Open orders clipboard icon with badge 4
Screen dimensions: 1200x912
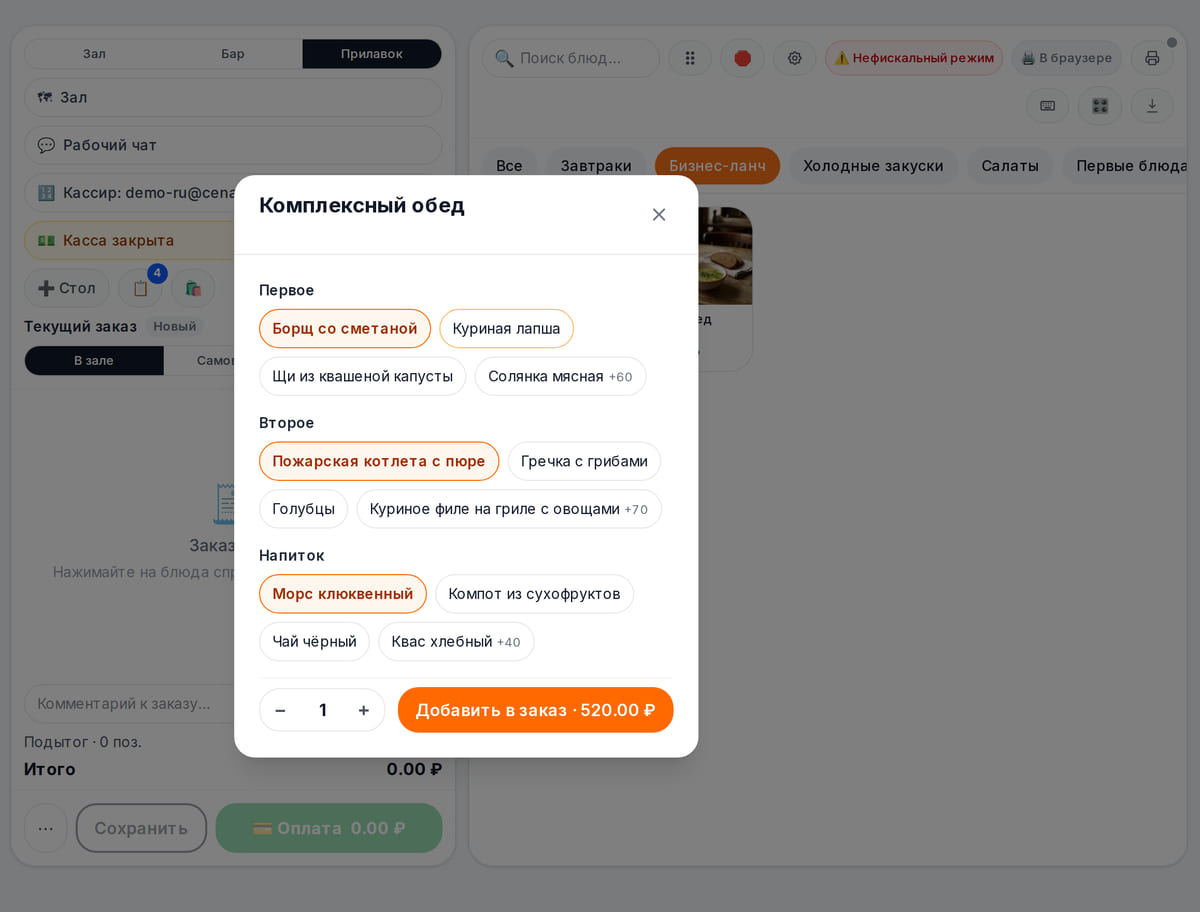(x=140, y=288)
